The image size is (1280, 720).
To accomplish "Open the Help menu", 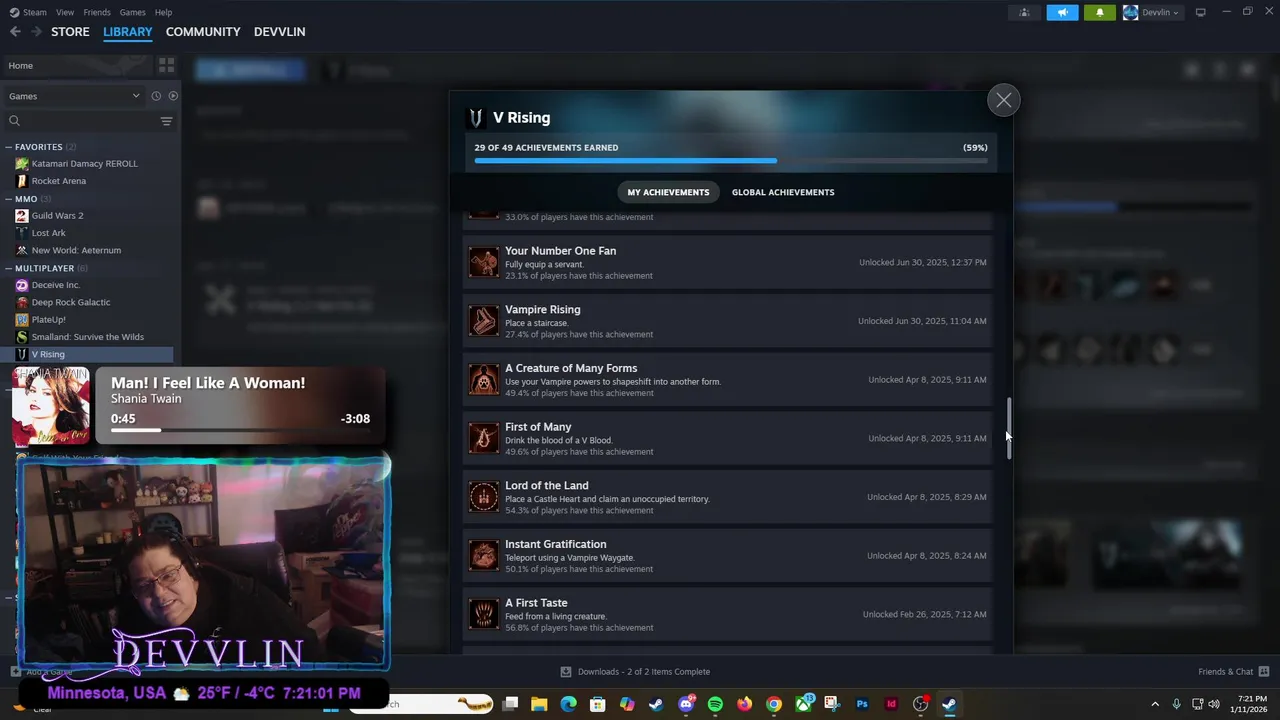I will click(x=163, y=12).
